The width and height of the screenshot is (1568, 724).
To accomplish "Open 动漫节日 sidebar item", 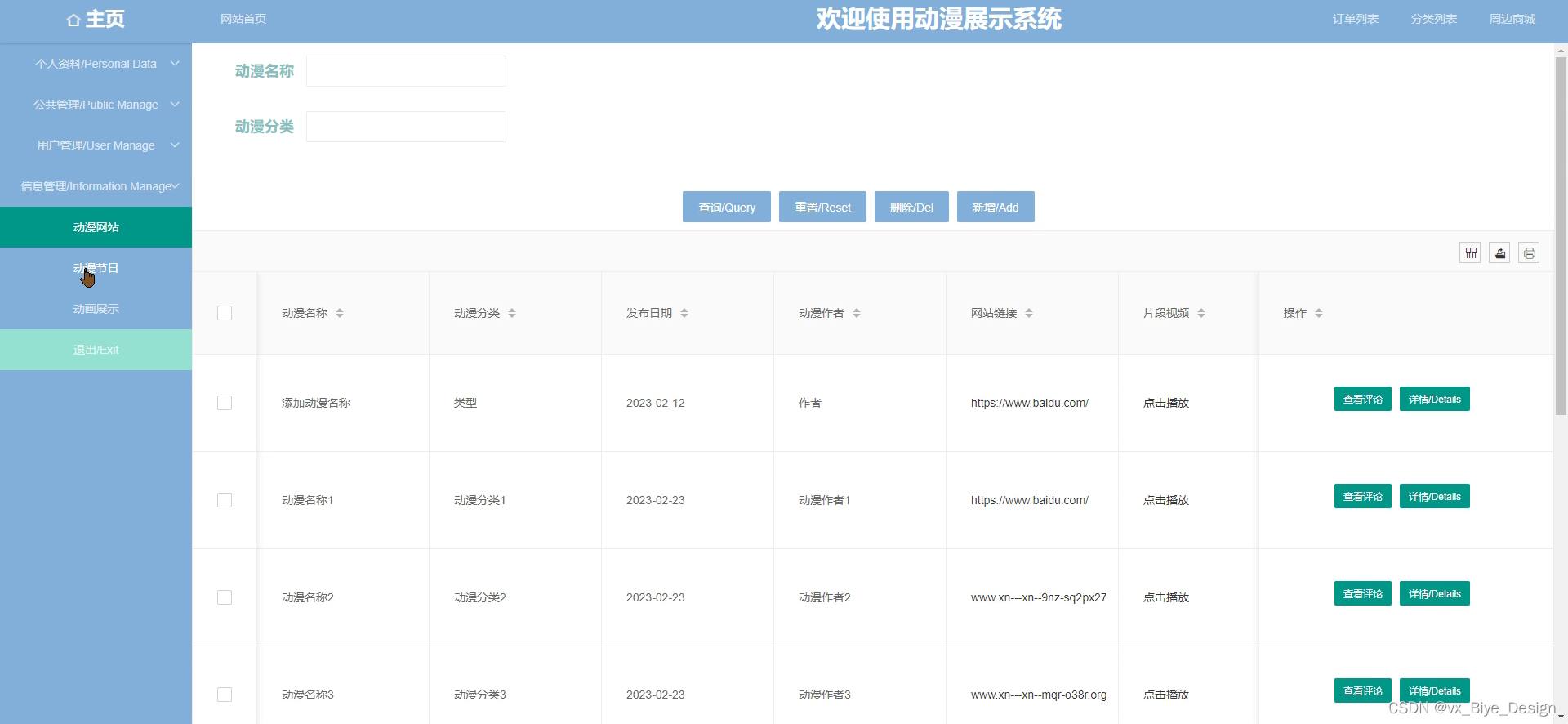I will tap(96, 268).
